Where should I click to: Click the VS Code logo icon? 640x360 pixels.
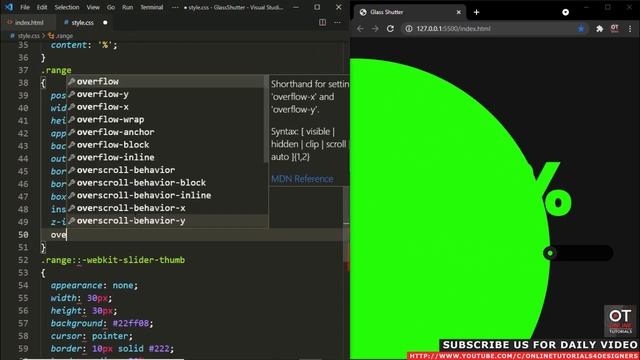coord(9,7)
